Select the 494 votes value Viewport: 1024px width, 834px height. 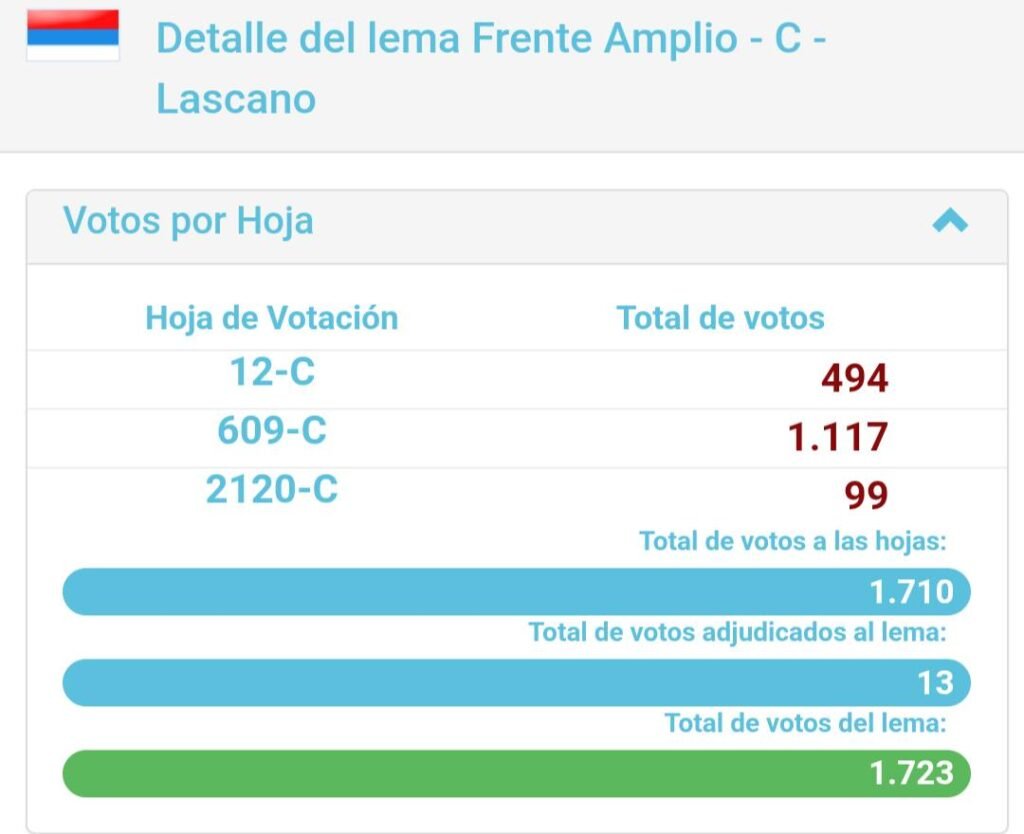(855, 379)
